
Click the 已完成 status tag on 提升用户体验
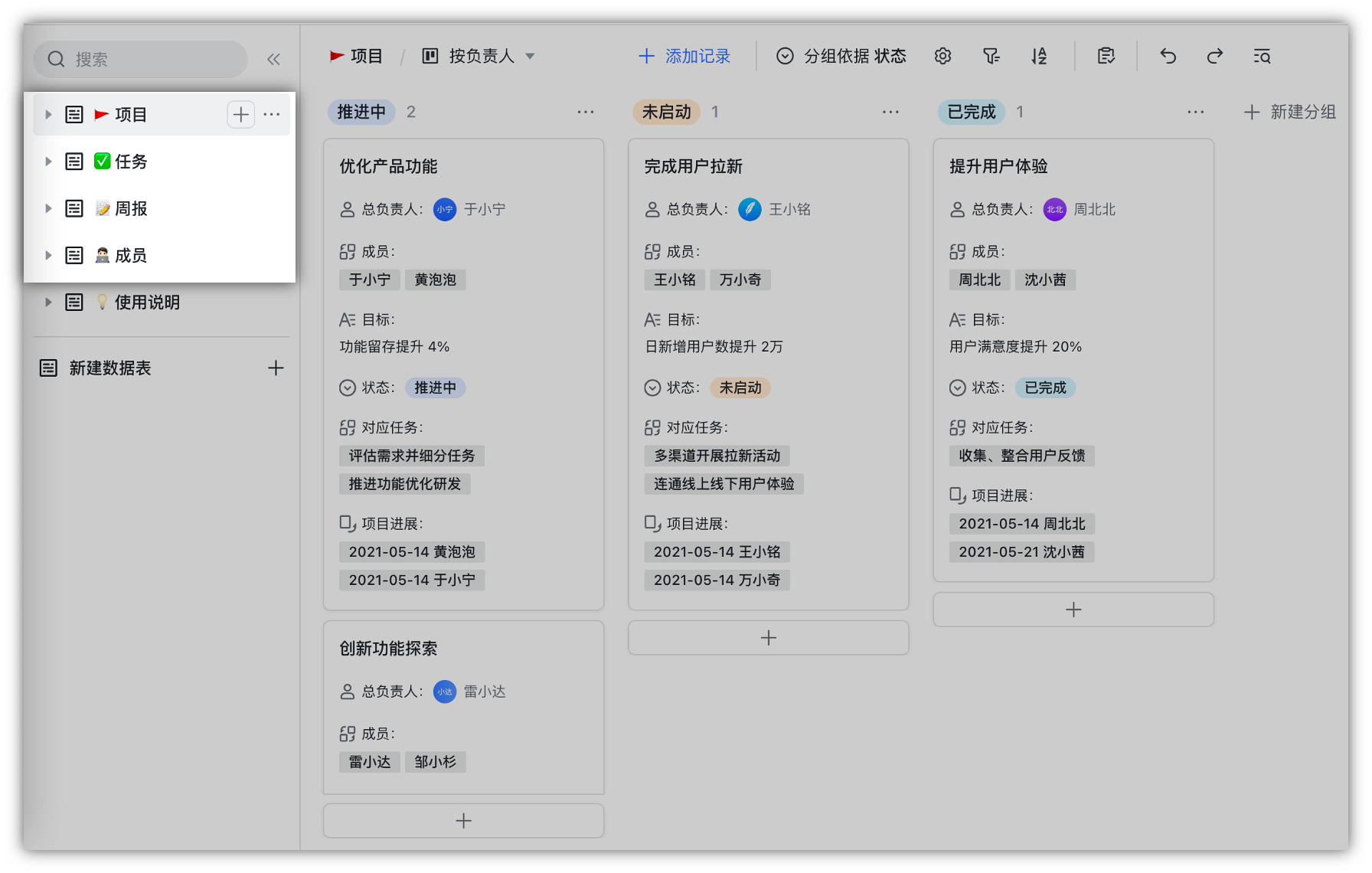pyautogui.click(x=1045, y=387)
